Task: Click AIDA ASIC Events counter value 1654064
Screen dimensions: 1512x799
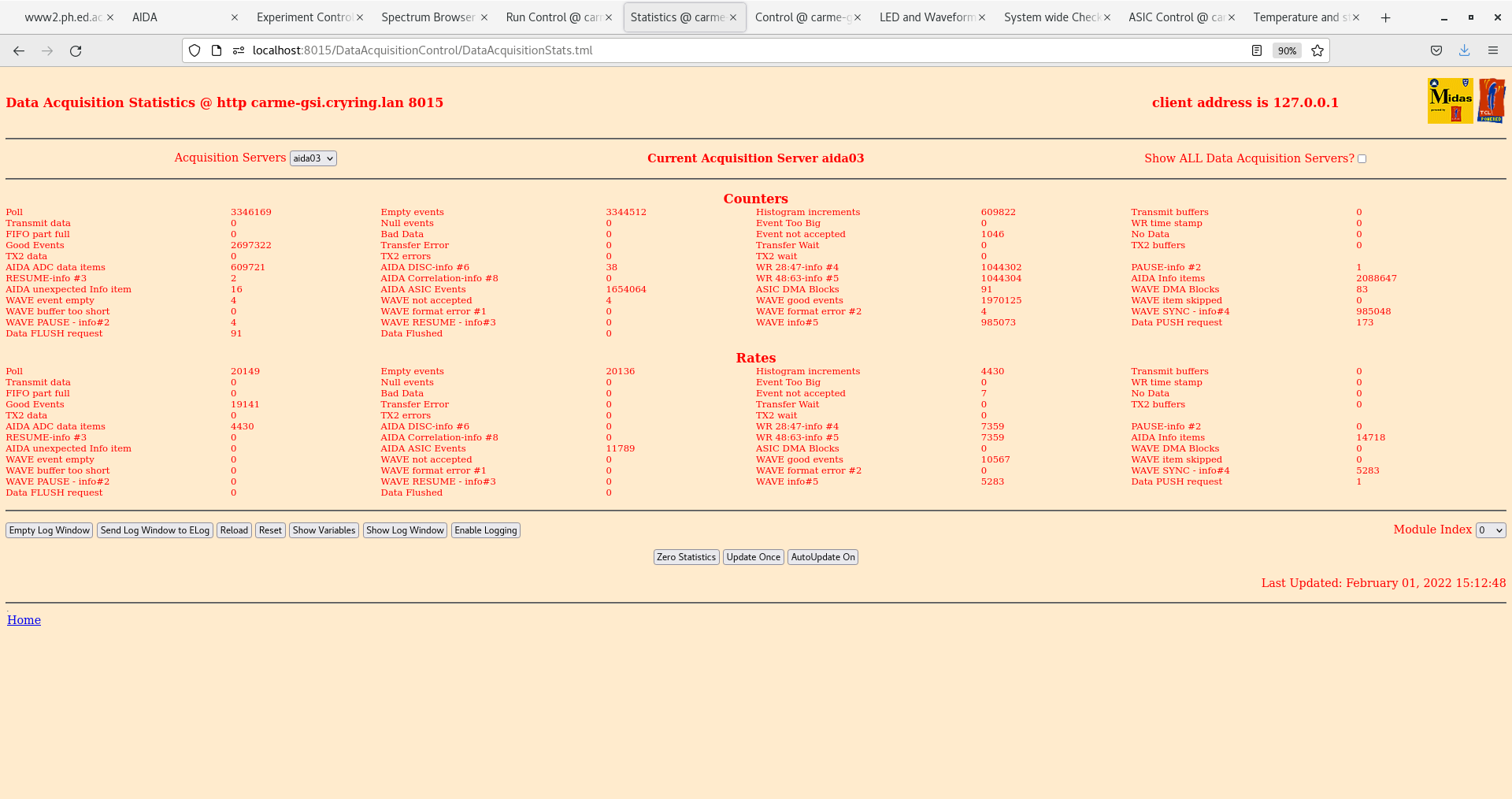Action: pyautogui.click(x=626, y=289)
